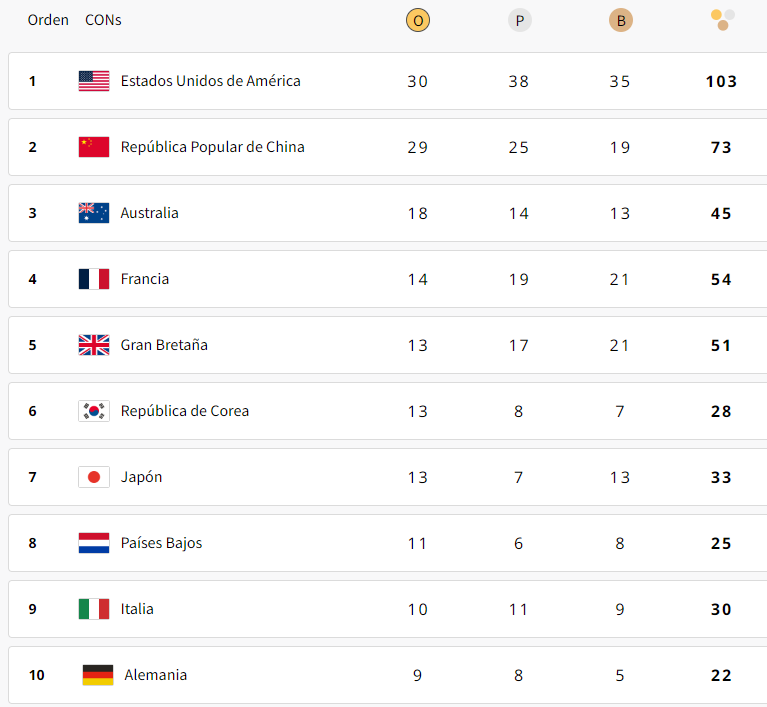The image size is (767, 707).
Task: Click the South Korea flag icon
Action: [94, 411]
